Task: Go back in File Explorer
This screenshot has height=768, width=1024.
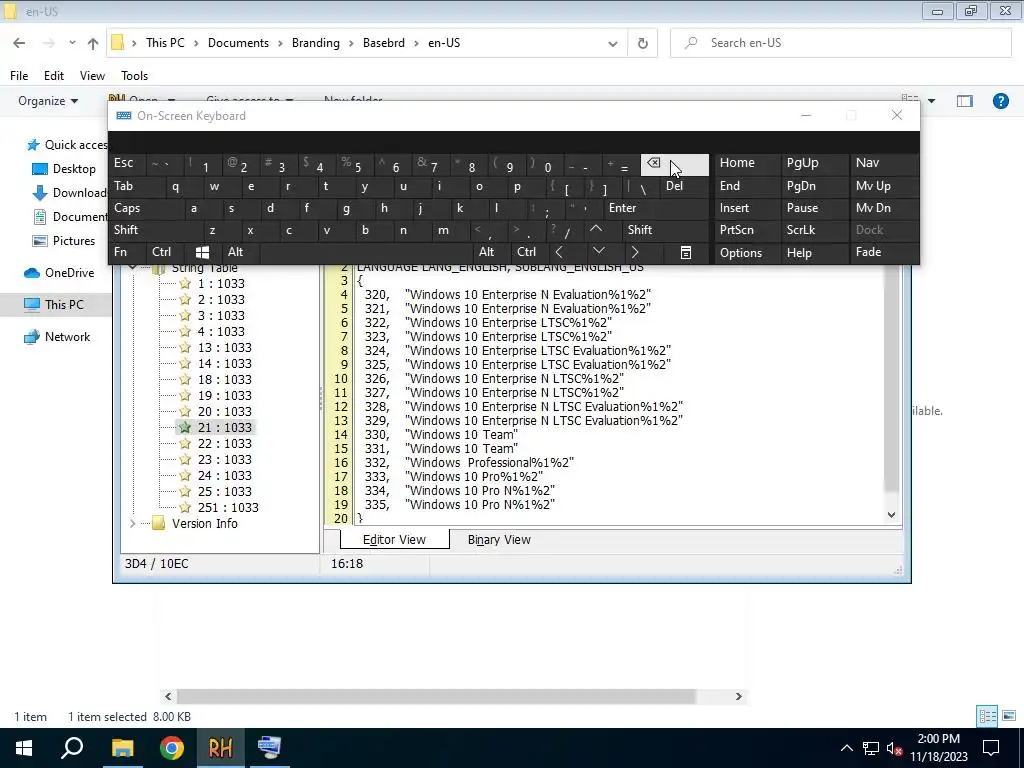Action: pyautogui.click(x=19, y=43)
